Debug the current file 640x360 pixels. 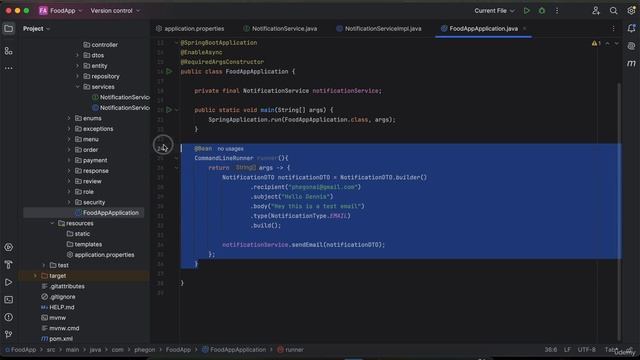[542, 11]
